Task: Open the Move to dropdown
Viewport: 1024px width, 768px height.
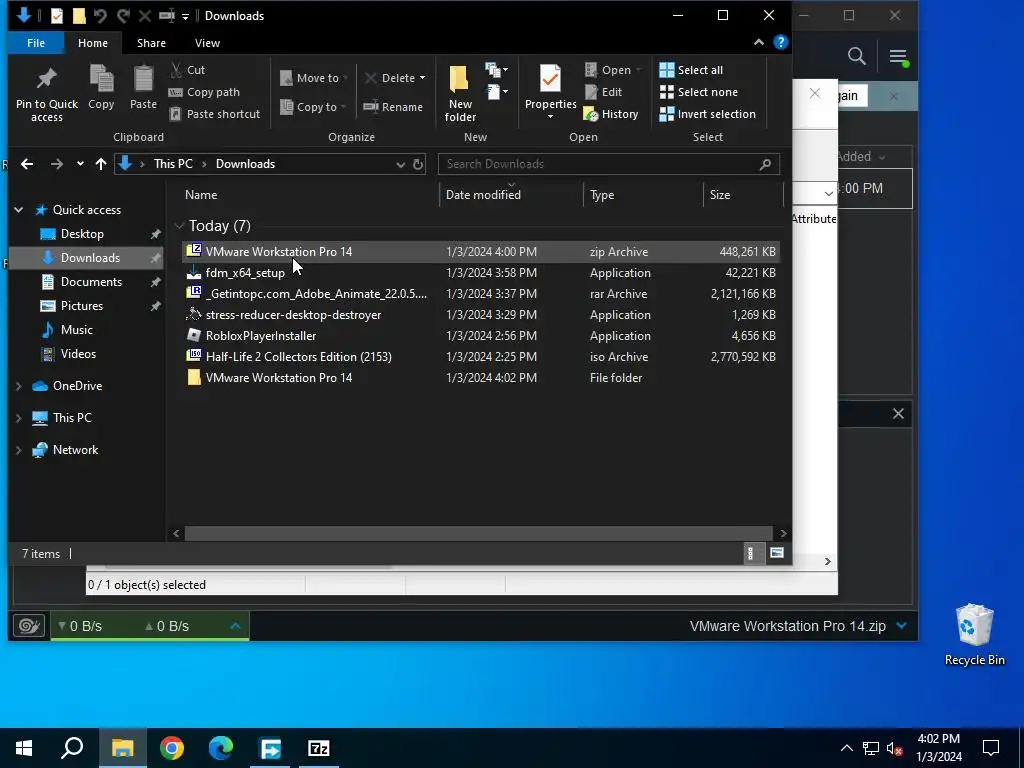Action: 314,78
